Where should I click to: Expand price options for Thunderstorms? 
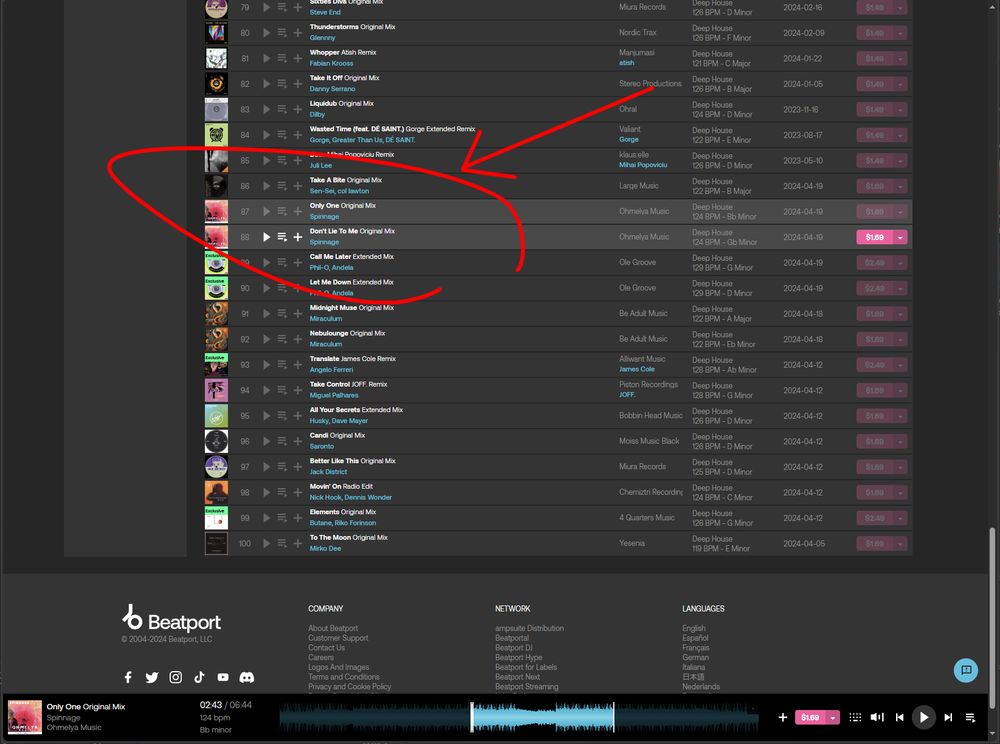[x=900, y=33]
